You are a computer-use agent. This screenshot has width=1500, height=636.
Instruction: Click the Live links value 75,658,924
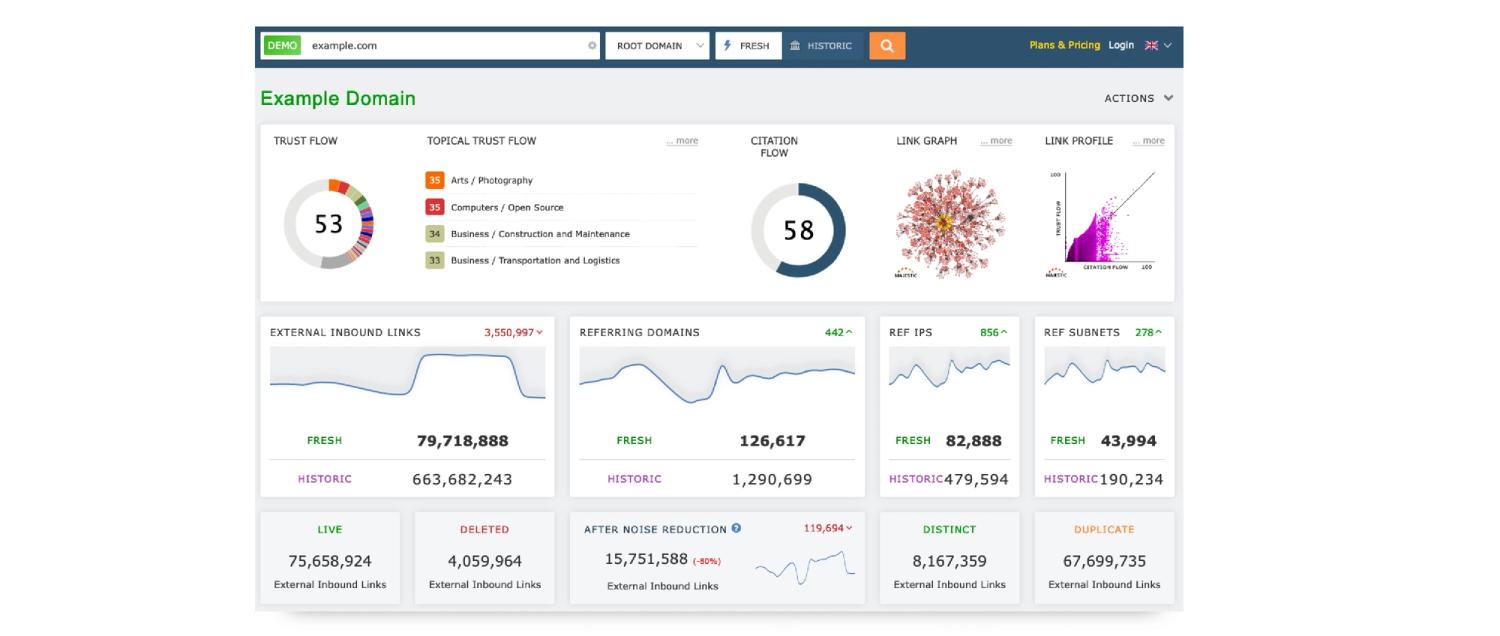[x=330, y=561]
